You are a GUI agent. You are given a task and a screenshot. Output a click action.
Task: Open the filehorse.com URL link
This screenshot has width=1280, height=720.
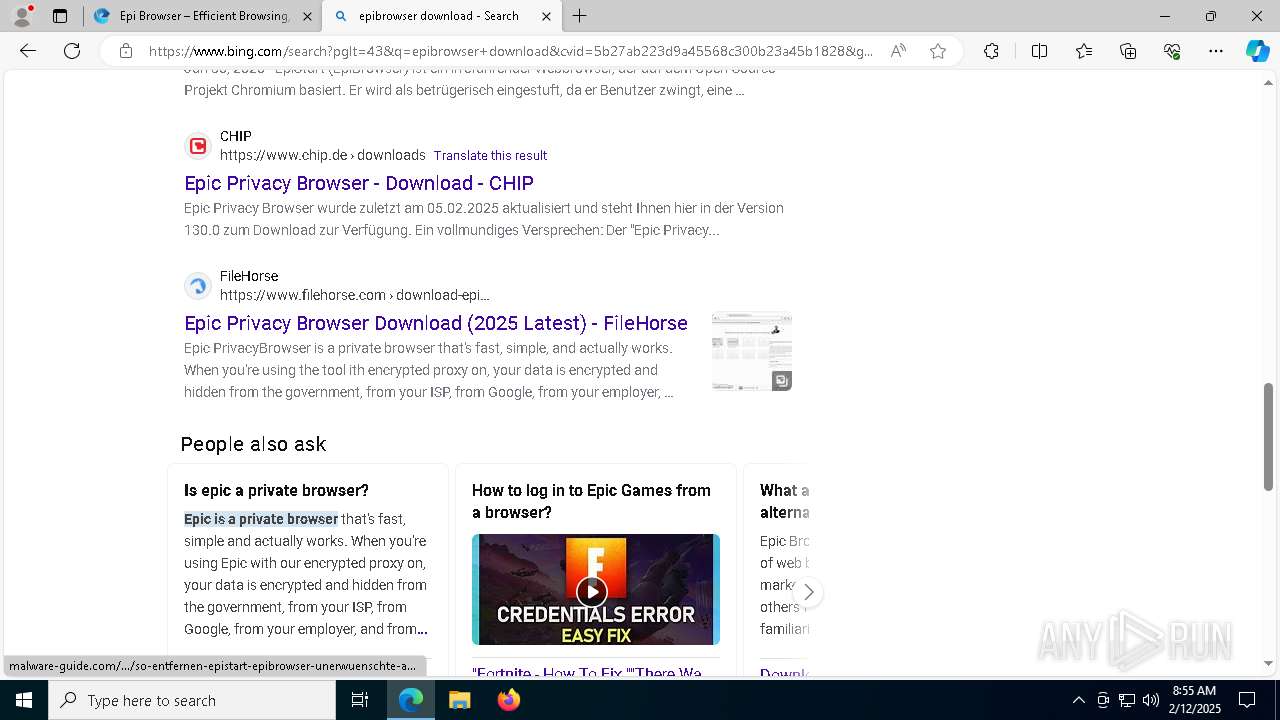(x=355, y=295)
